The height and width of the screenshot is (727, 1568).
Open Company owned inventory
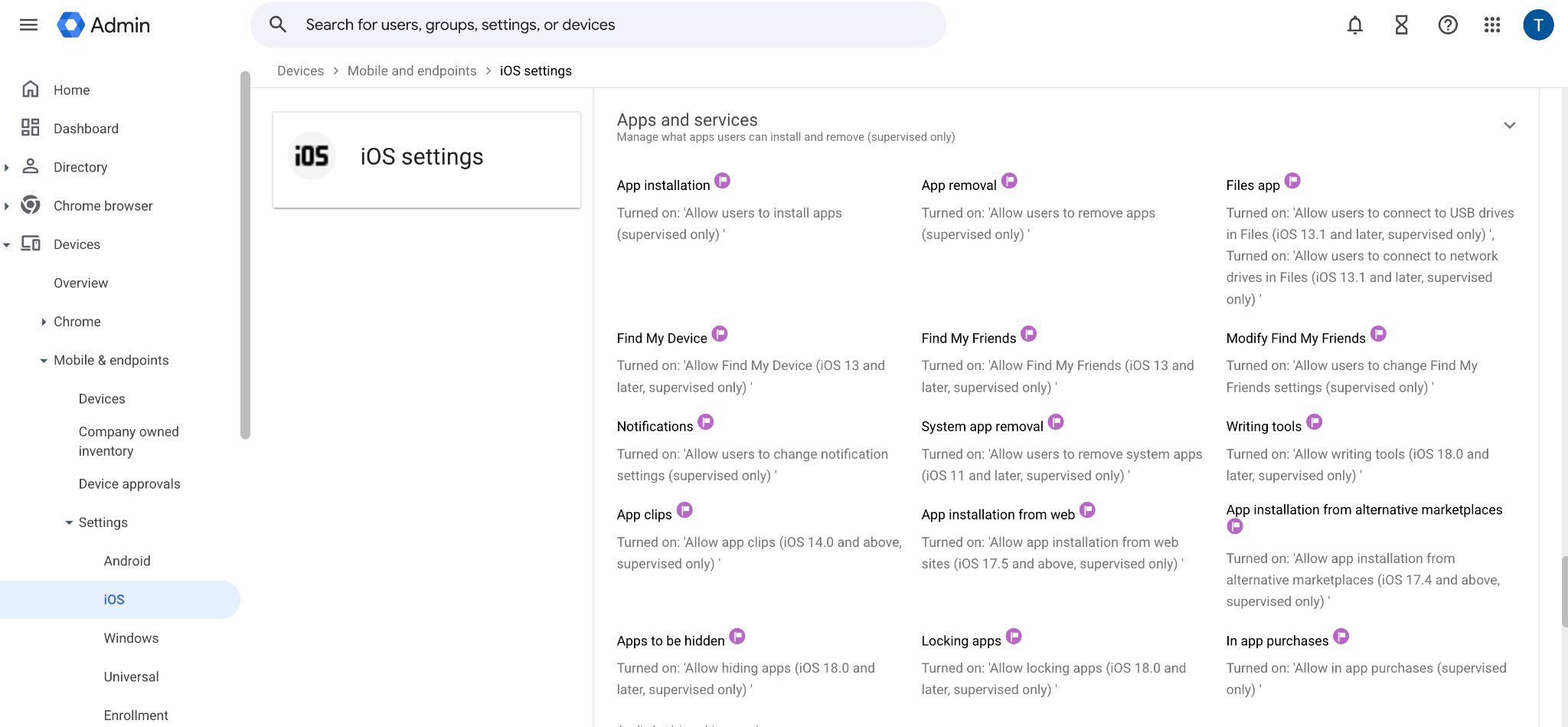(x=129, y=441)
